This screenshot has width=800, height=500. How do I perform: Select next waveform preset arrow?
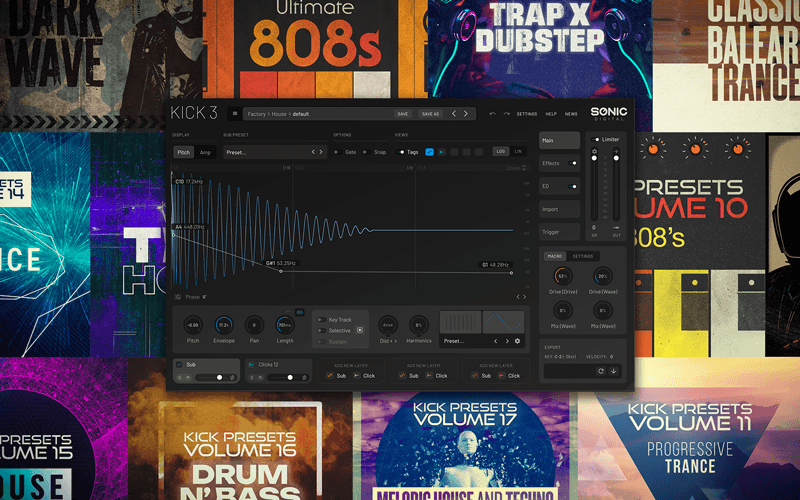[x=507, y=341]
